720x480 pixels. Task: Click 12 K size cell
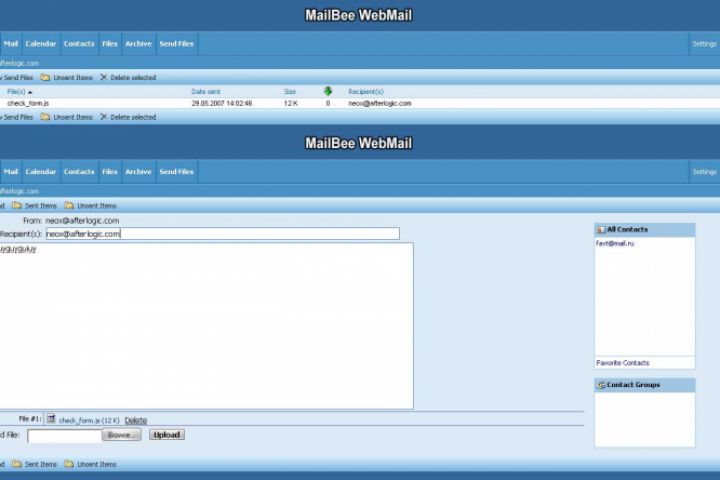(x=291, y=103)
